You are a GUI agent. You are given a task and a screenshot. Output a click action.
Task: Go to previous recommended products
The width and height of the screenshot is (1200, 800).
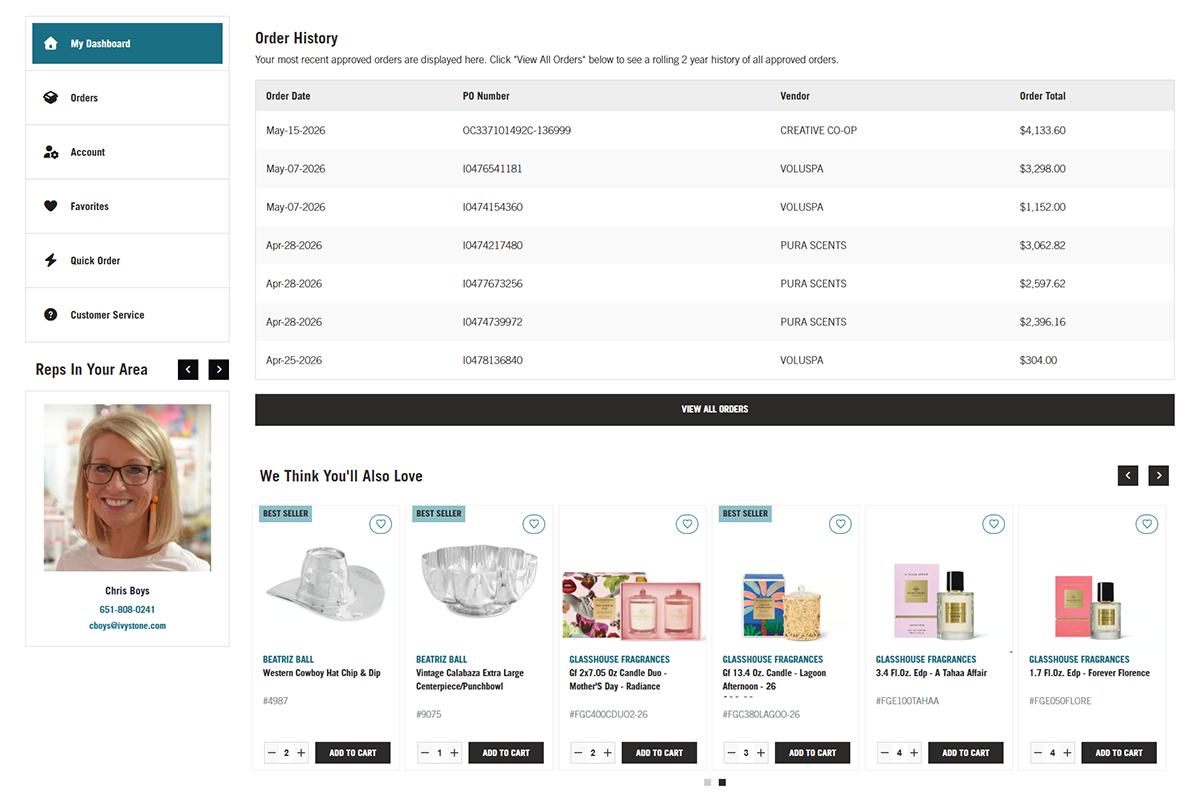coord(1128,476)
